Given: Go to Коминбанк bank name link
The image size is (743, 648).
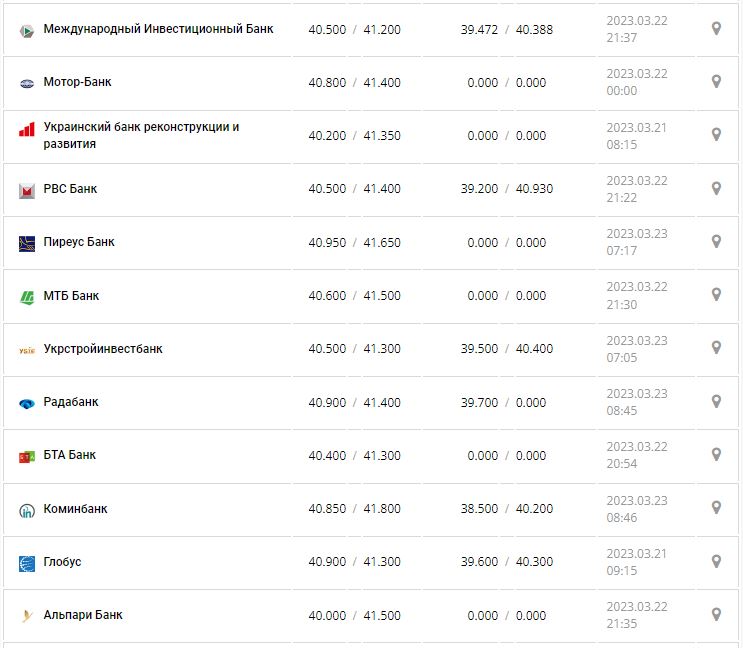Looking at the screenshot, I should pyautogui.click(x=75, y=509).
